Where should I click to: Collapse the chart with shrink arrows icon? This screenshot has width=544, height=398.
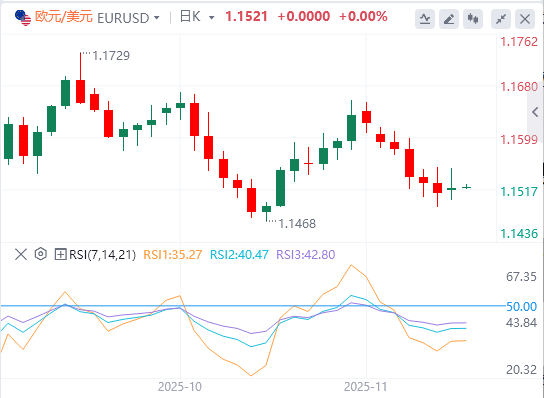(x=501, y=19)
